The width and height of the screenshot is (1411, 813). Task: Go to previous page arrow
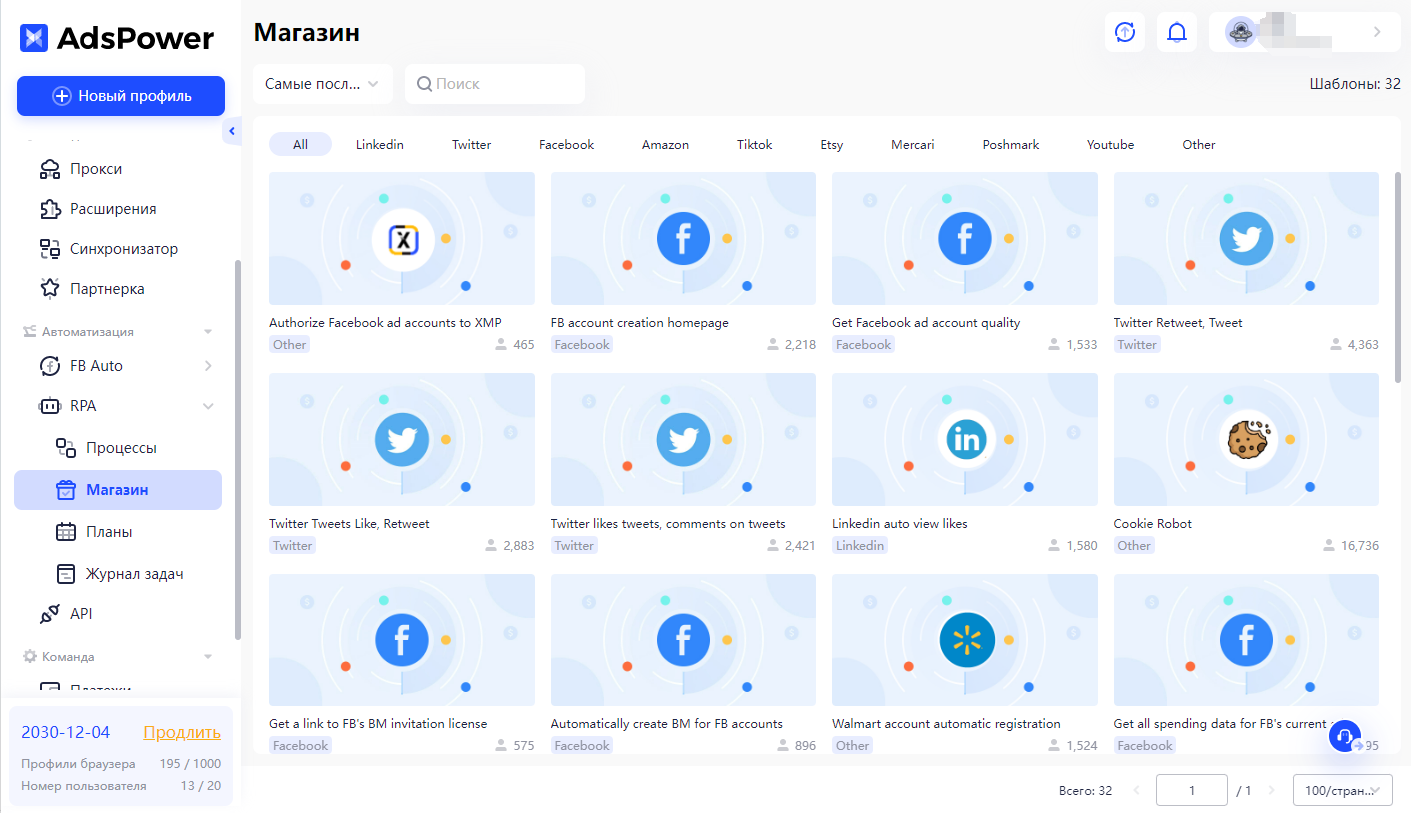[x=1136, y=790]
